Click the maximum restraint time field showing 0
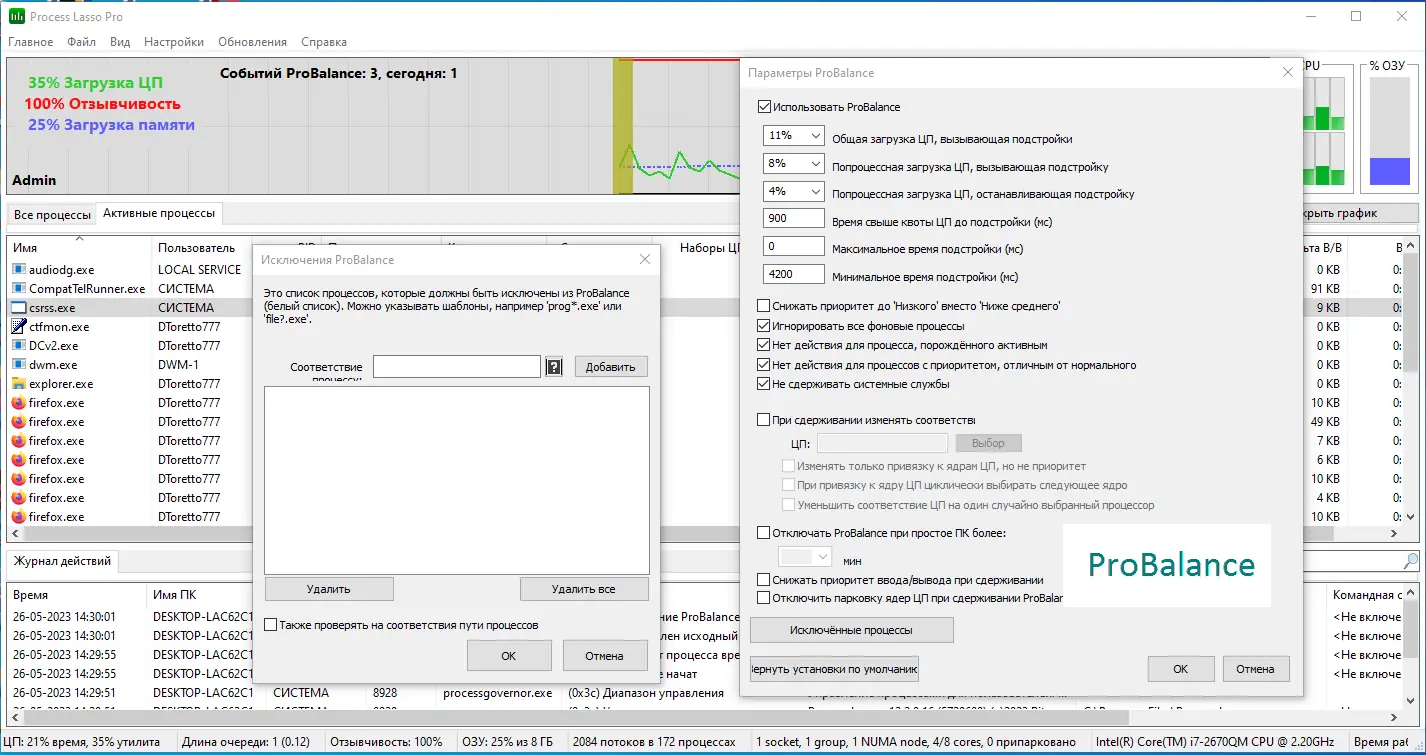This screenshot has height=755, width=1426. [793, 247]
